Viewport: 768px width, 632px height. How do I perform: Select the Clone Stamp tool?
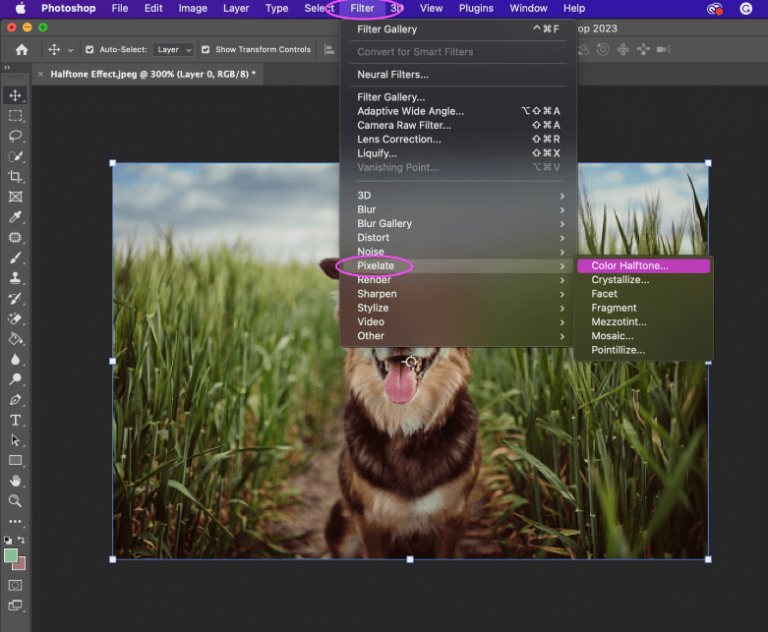[x=15, y=278]
